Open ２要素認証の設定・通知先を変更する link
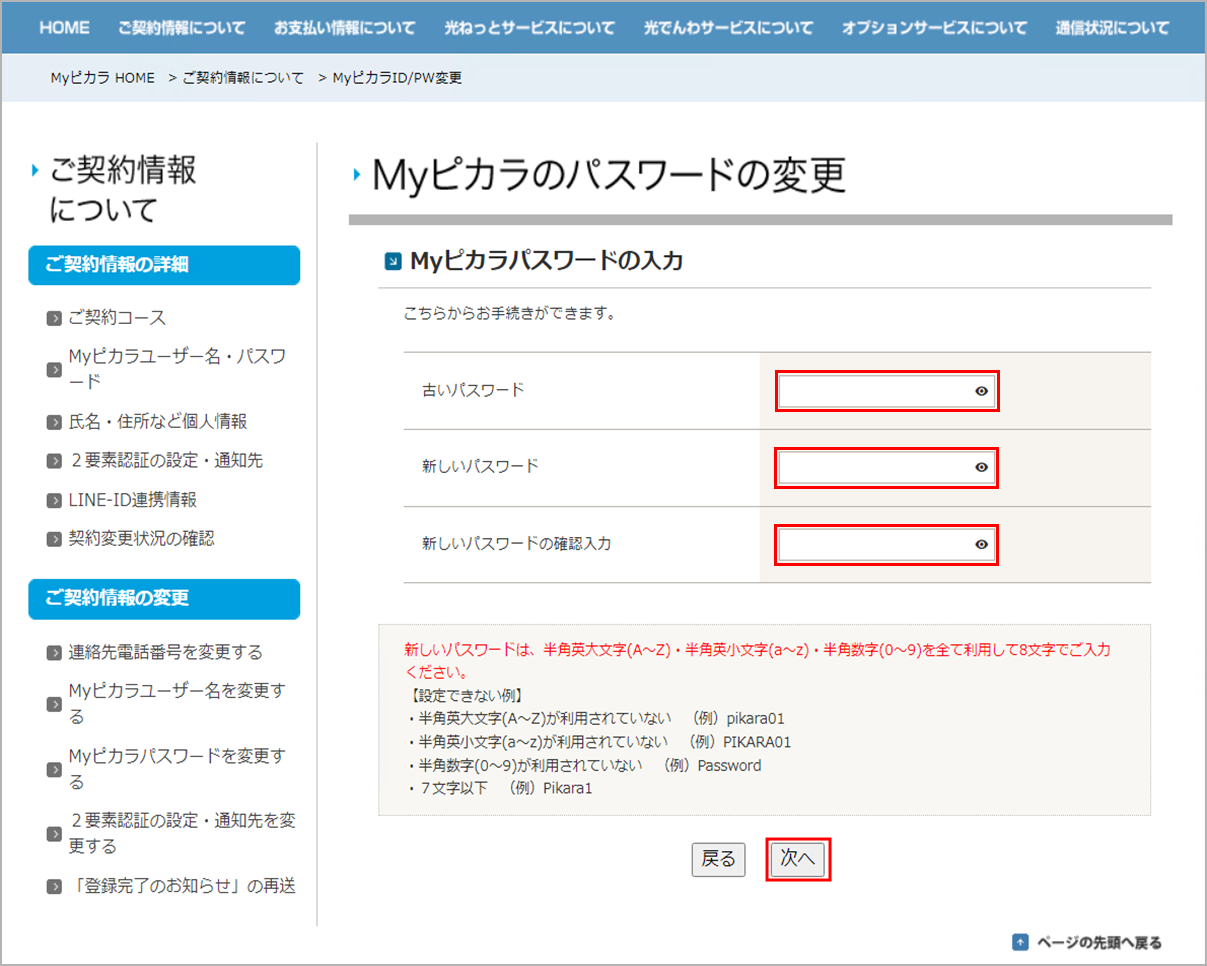Viewport: 1207px width, 966px height. [x=182, y=833]
